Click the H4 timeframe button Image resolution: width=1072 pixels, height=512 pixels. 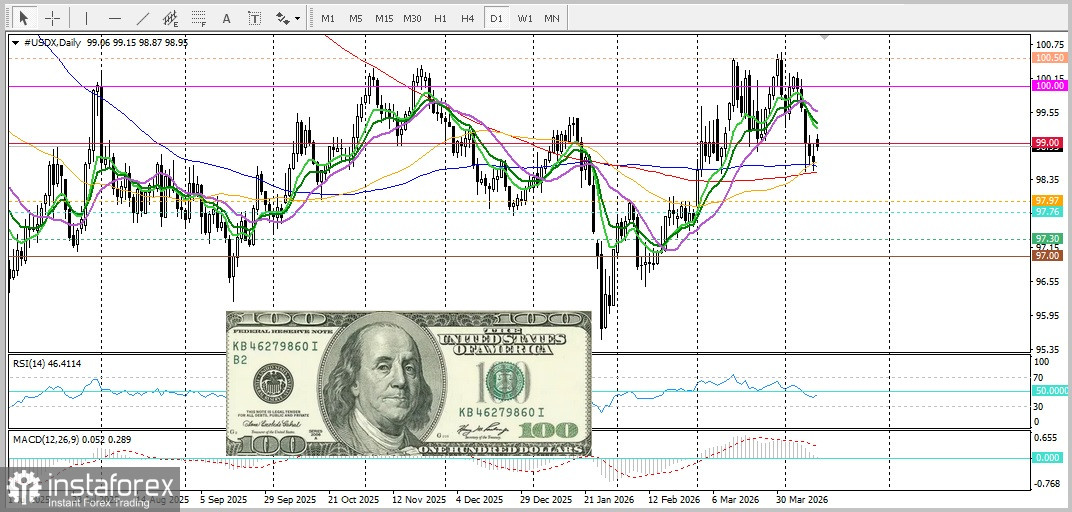468,18
